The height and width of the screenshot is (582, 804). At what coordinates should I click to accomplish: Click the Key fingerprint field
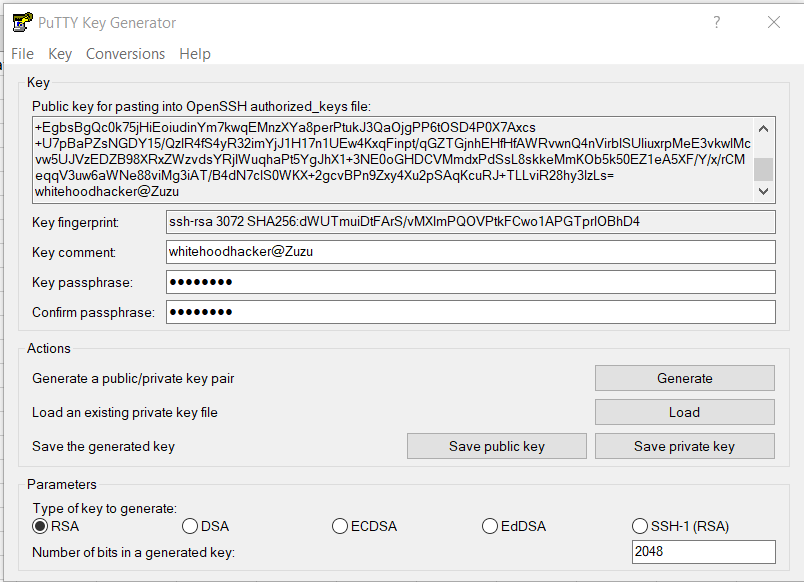(x=471, y=222)
